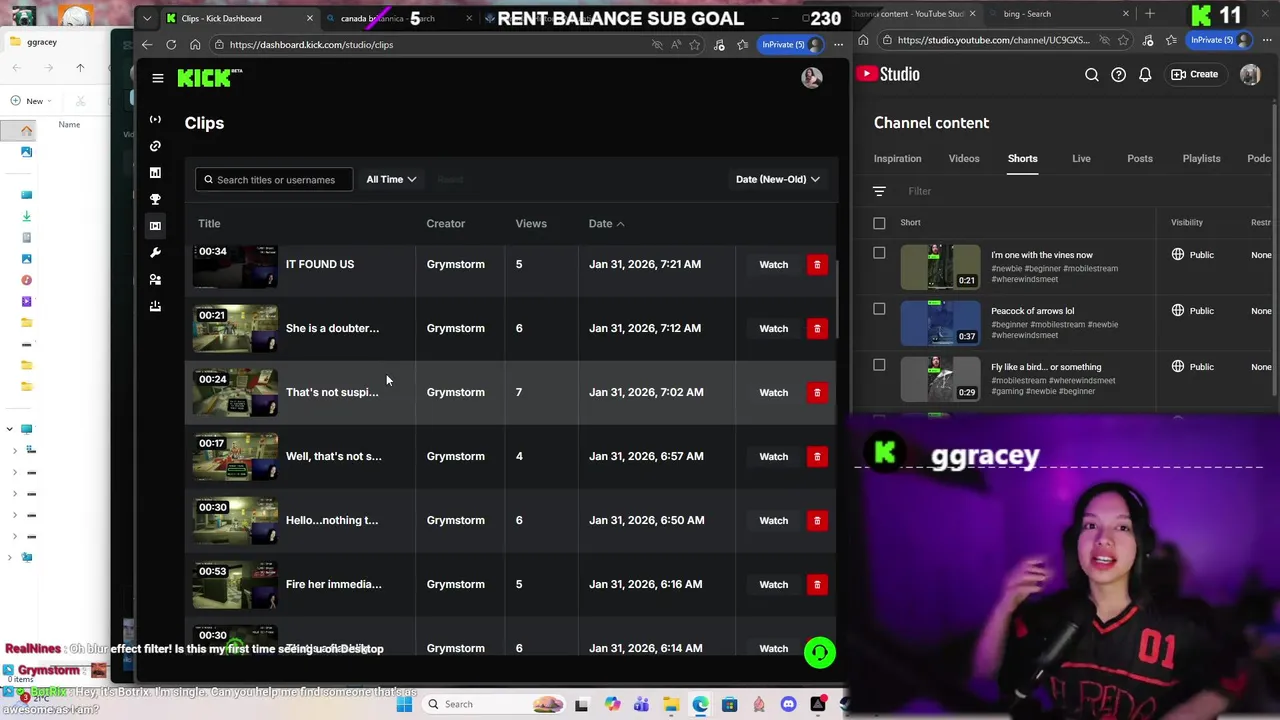Screen dimensions: 1280x720
Task: Open the community users icon in Kick sidebar
Action: tap(155, 279)
